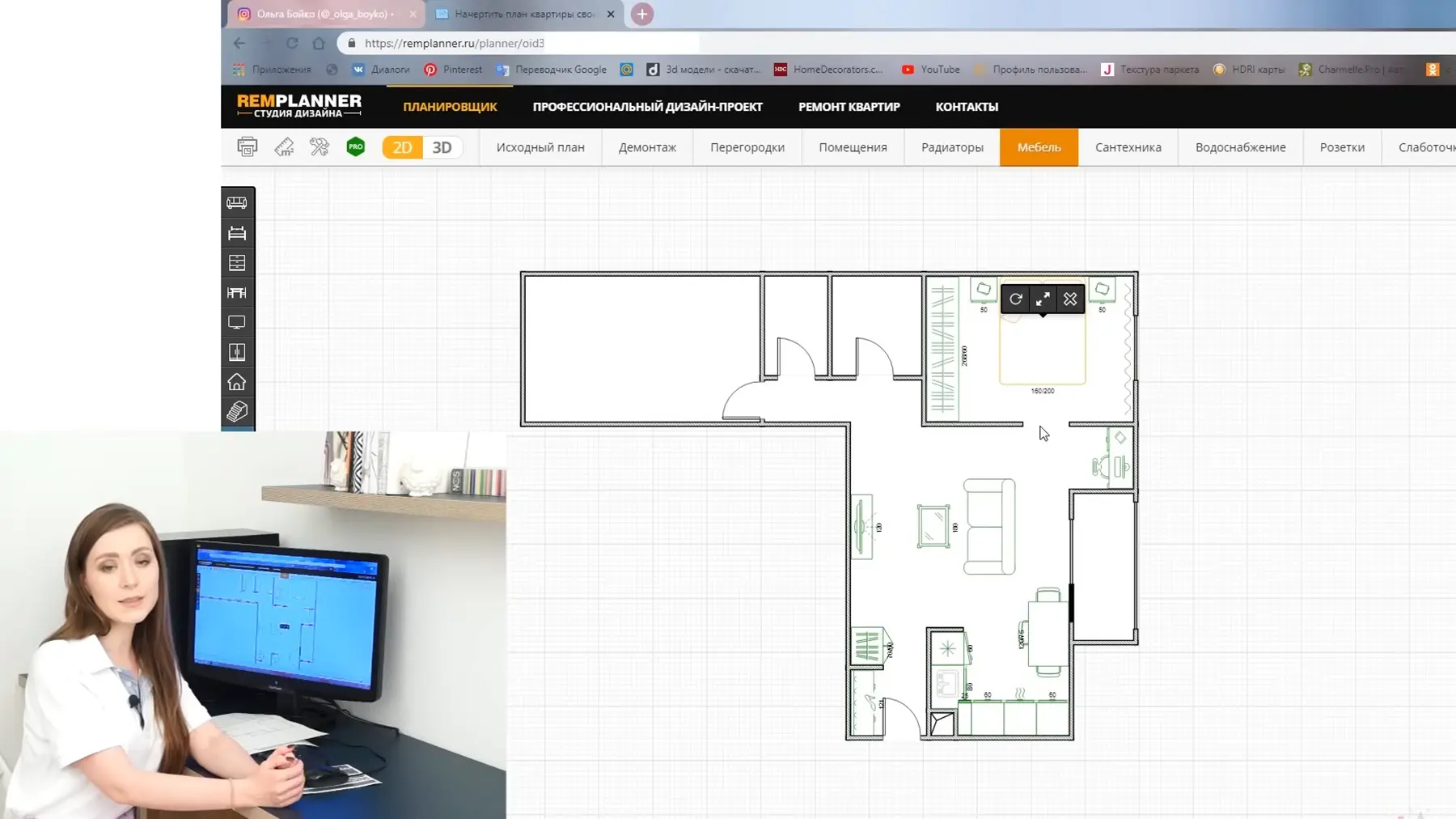
Task: Open the chest of drawers category
Action: point(237,263)
